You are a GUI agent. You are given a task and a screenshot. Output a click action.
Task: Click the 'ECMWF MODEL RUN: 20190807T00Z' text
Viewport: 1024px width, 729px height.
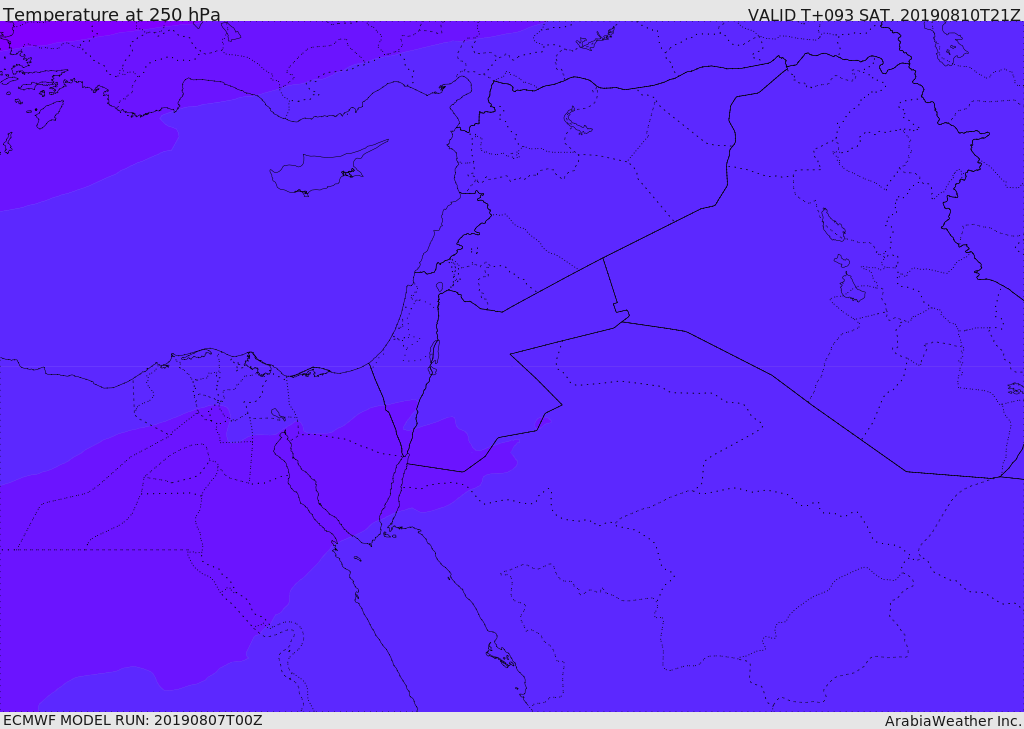(133, 720)
